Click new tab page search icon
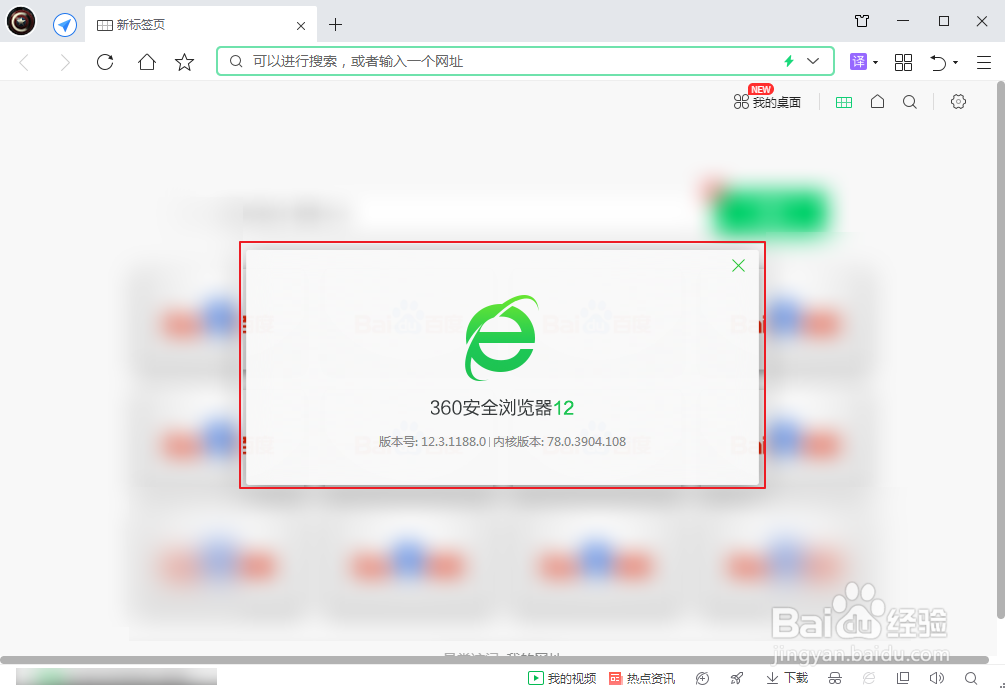The height and width of the screenshot is (689, 1005). 909,102
